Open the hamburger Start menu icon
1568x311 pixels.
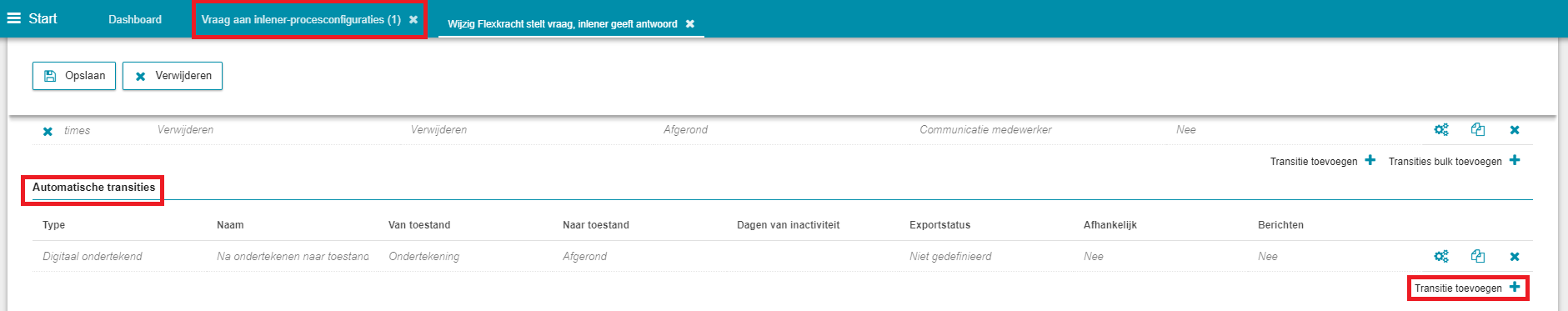tap(13, 18)
